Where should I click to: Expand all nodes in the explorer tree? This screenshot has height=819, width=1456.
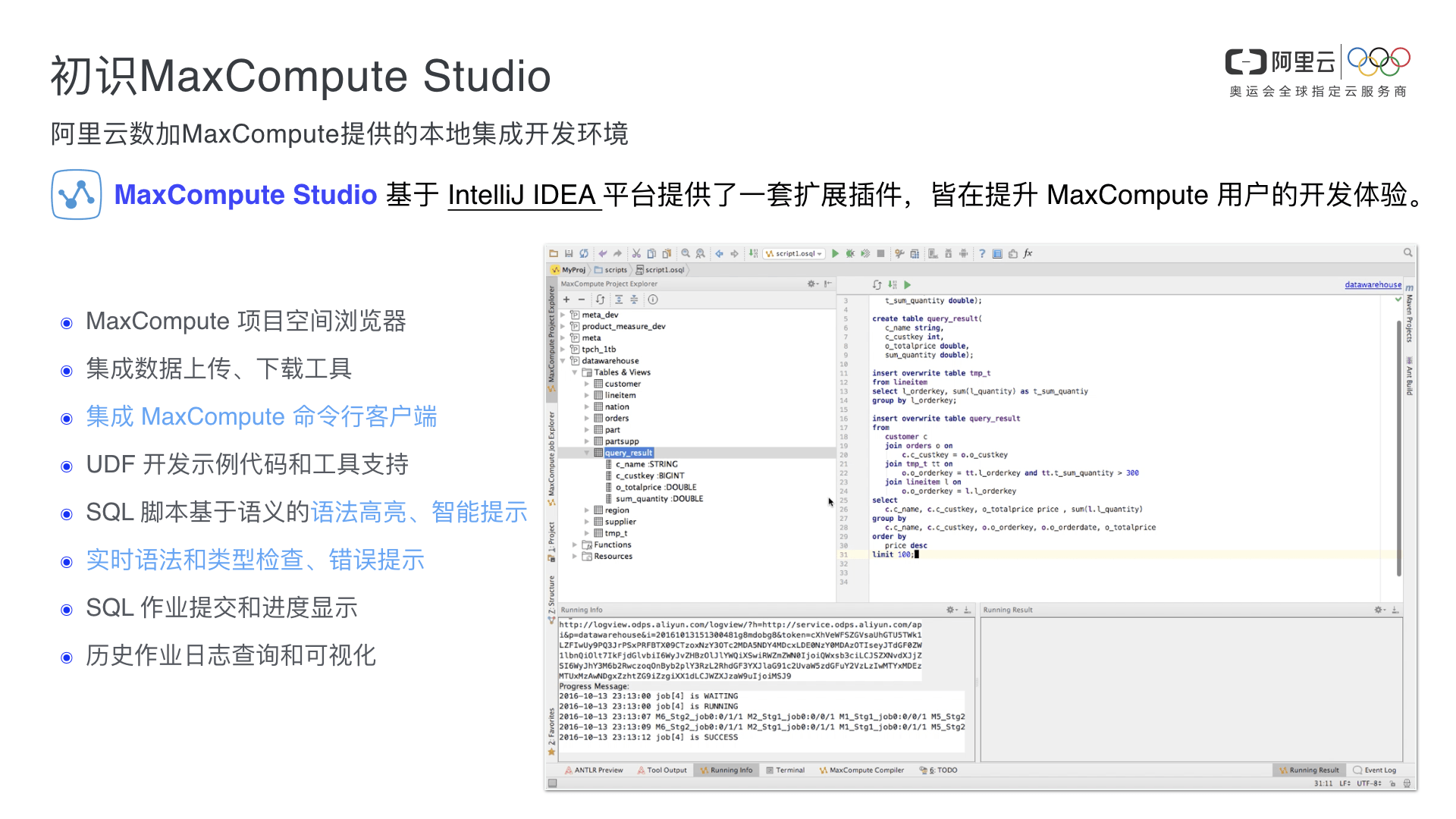point(619,300)
